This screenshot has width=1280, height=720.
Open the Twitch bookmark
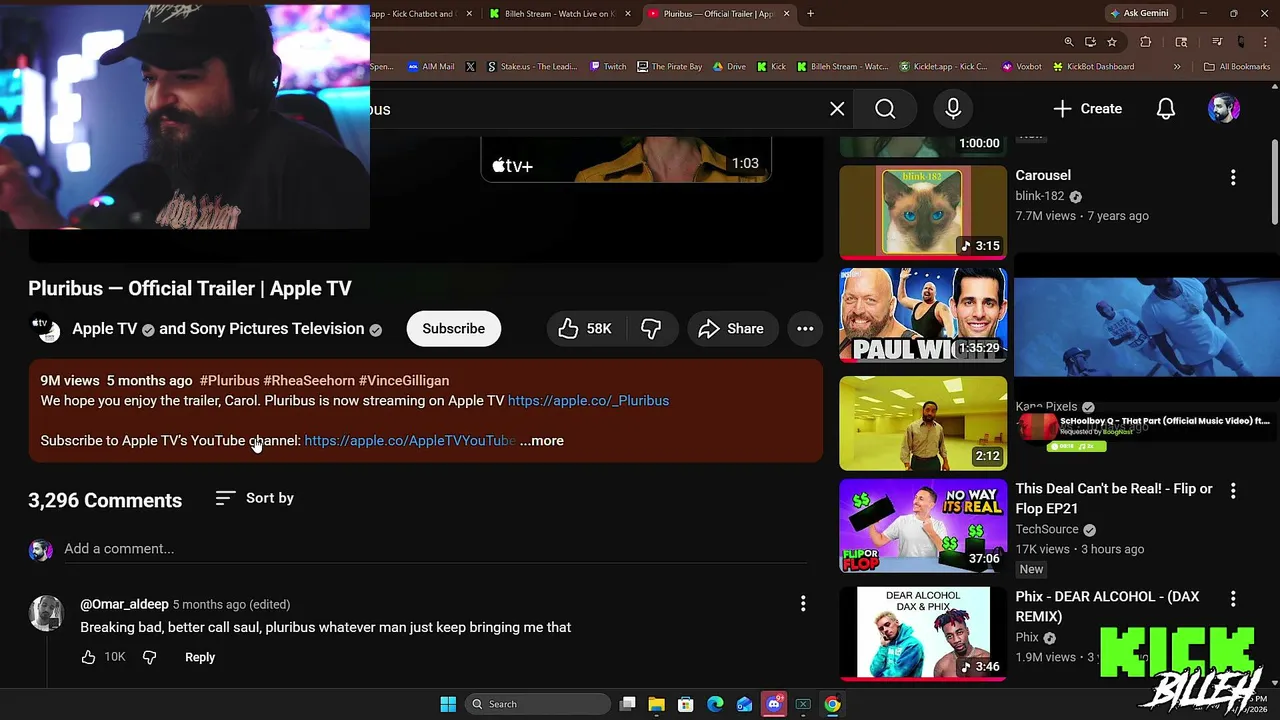tap(608, 67)
